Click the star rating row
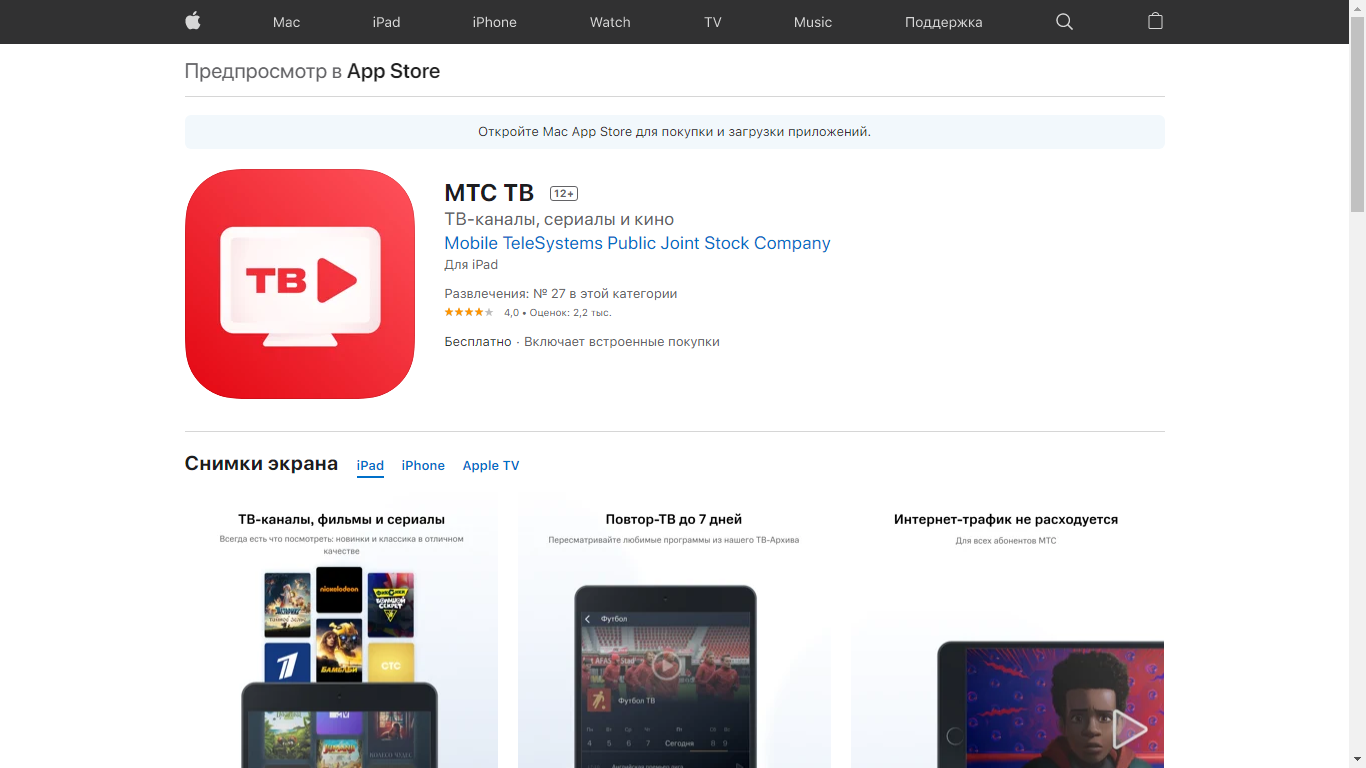 pyautogui.click(x=469, y=313)
